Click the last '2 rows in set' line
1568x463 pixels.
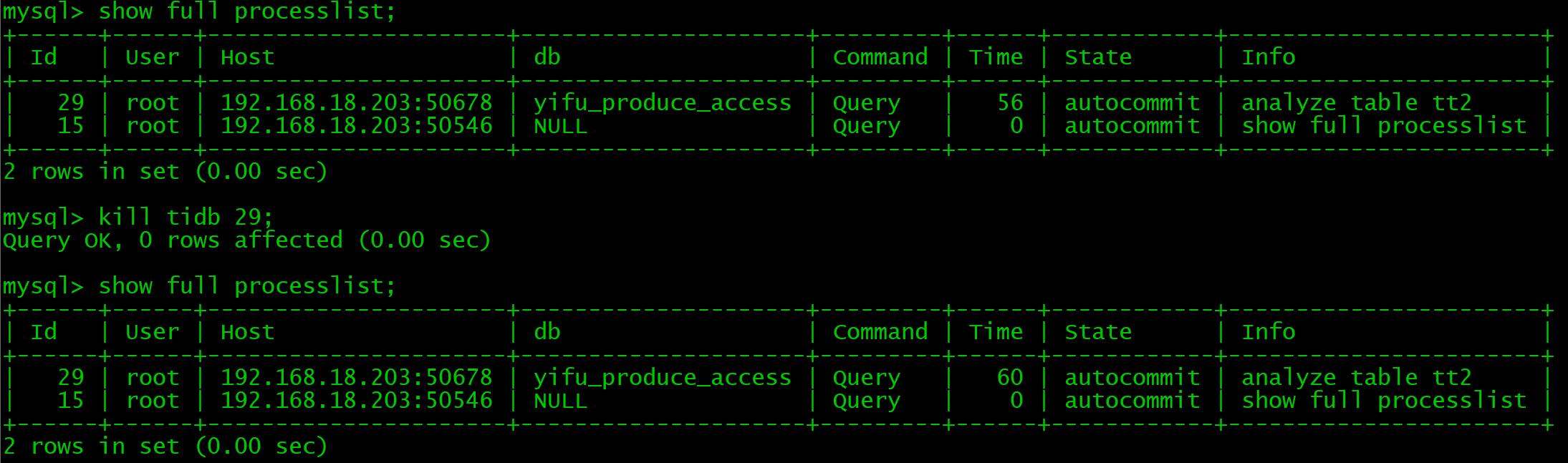[x=165, y=447]
